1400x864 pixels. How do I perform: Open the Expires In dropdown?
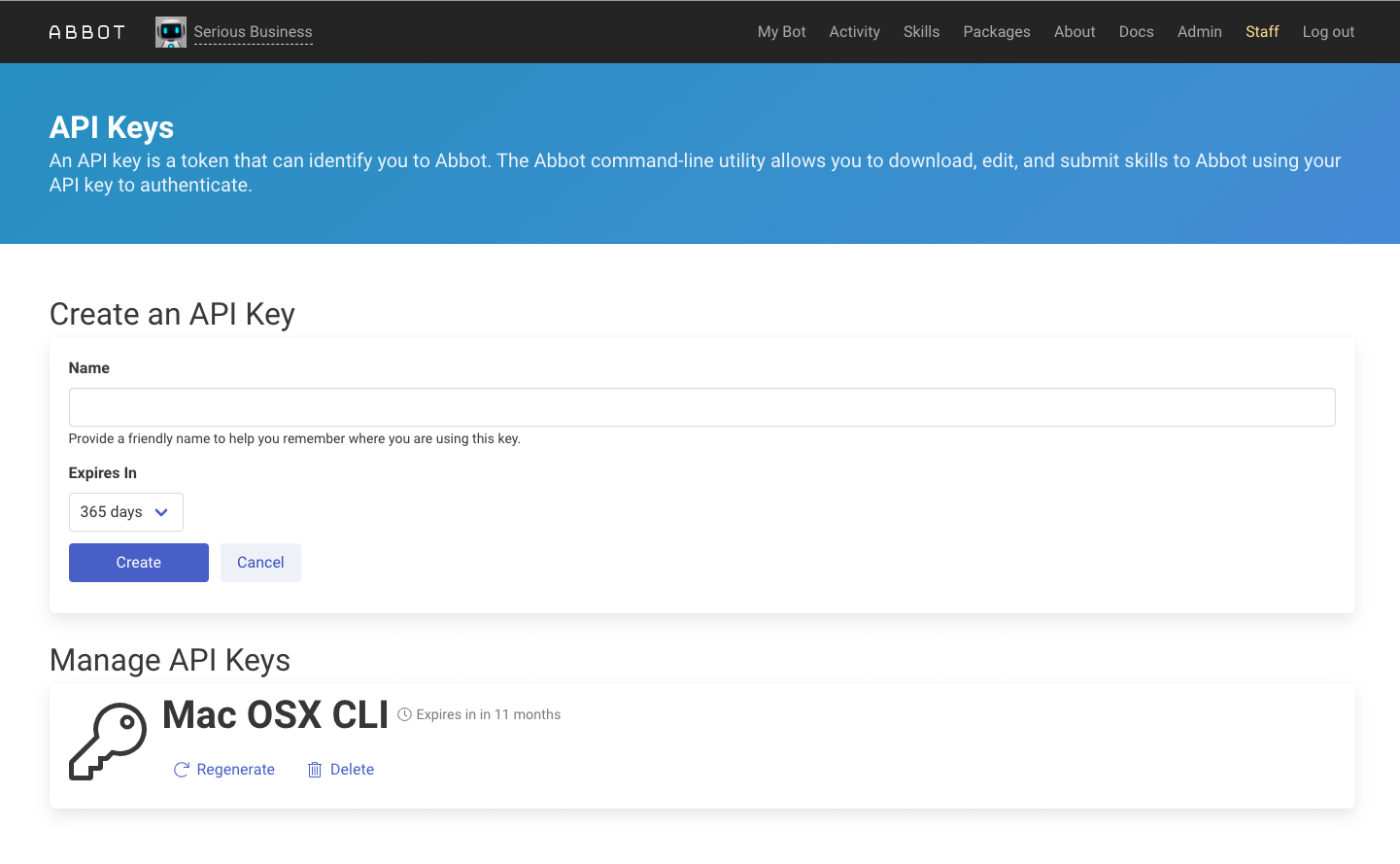pos(126,512)
